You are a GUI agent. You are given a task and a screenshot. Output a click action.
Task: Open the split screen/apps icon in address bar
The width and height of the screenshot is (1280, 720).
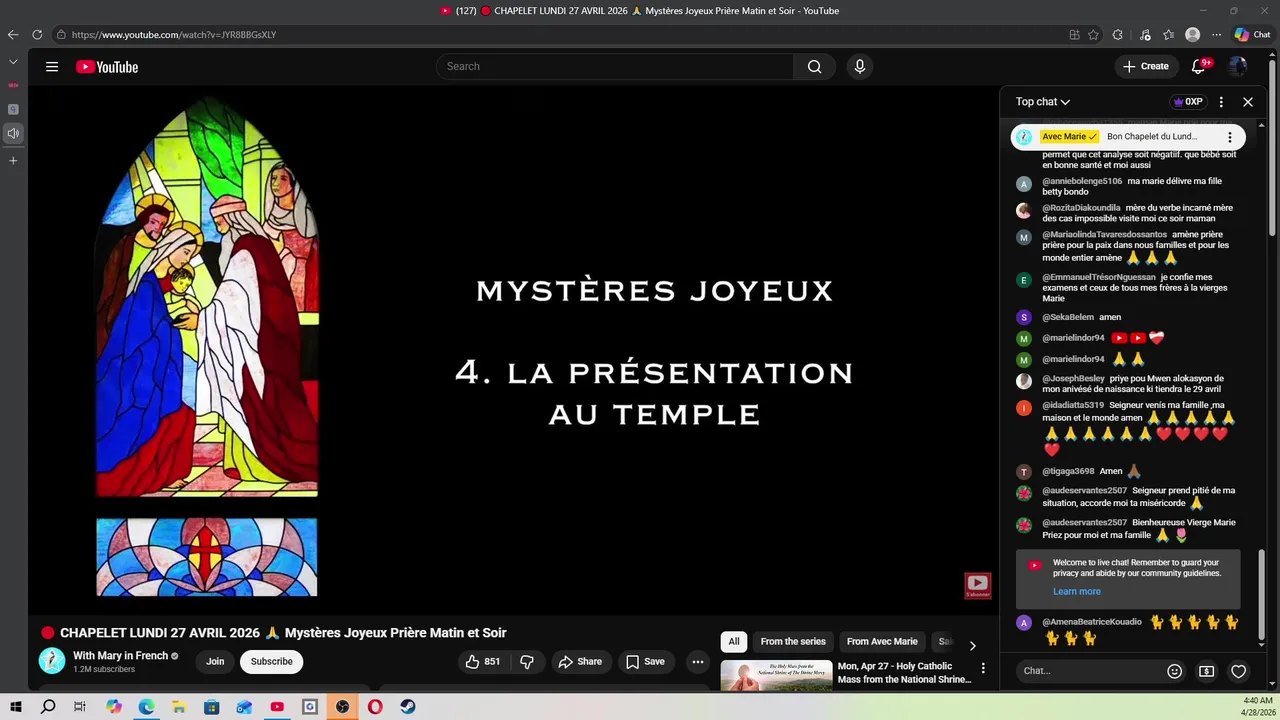point(1074,35)
